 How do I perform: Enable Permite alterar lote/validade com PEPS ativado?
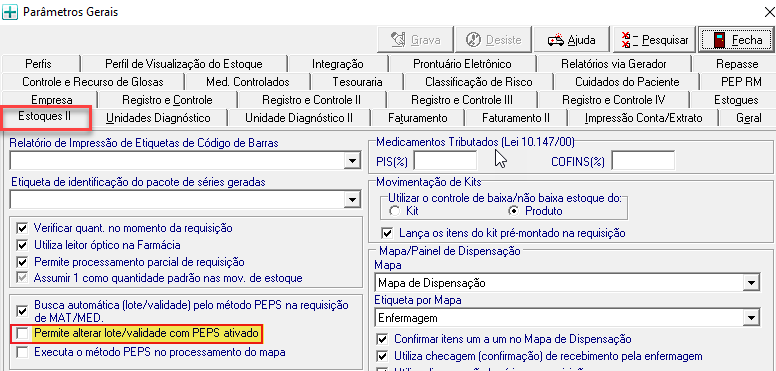click(x=22, y=334)
